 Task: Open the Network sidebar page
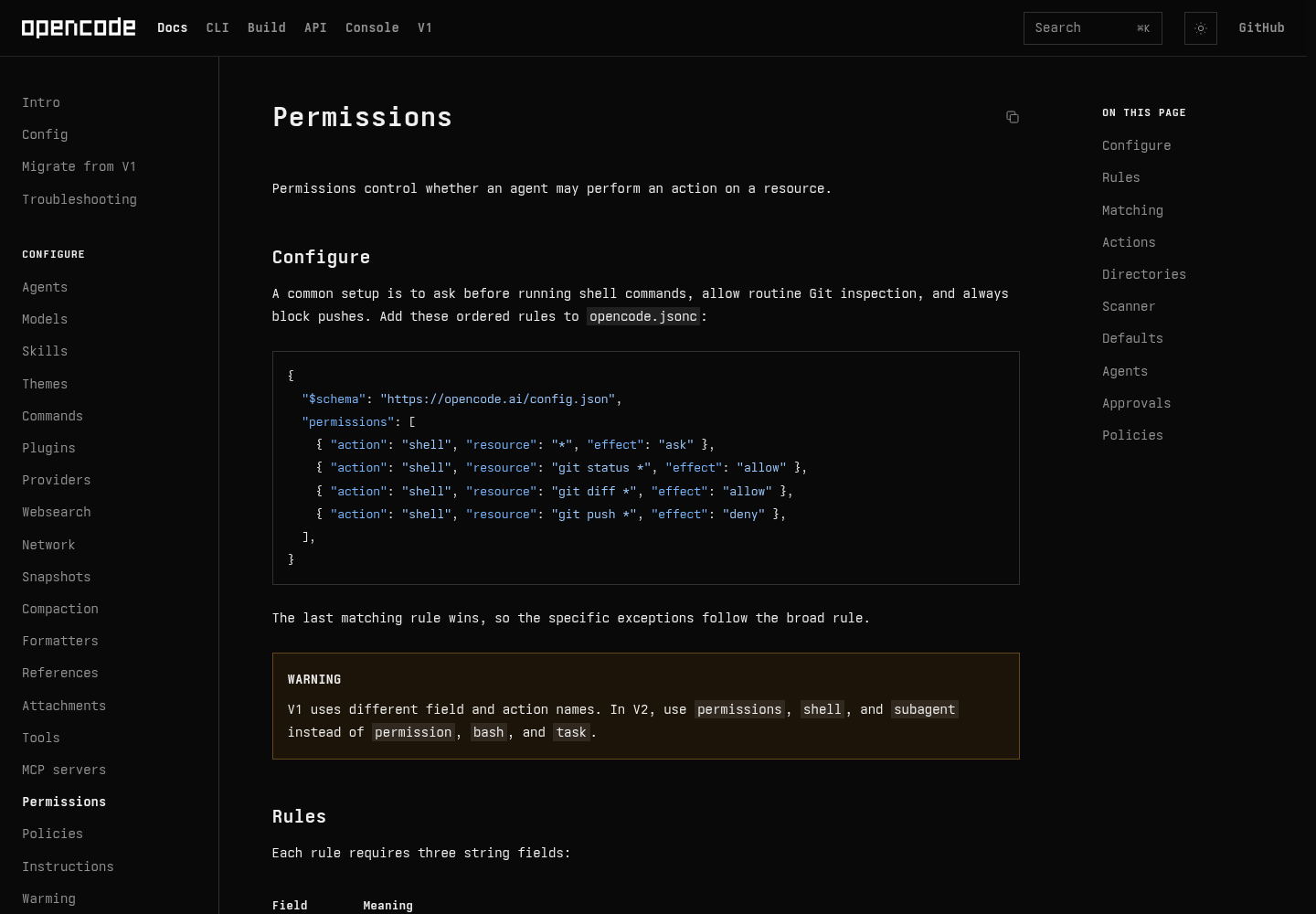click(x=49, y=545)
